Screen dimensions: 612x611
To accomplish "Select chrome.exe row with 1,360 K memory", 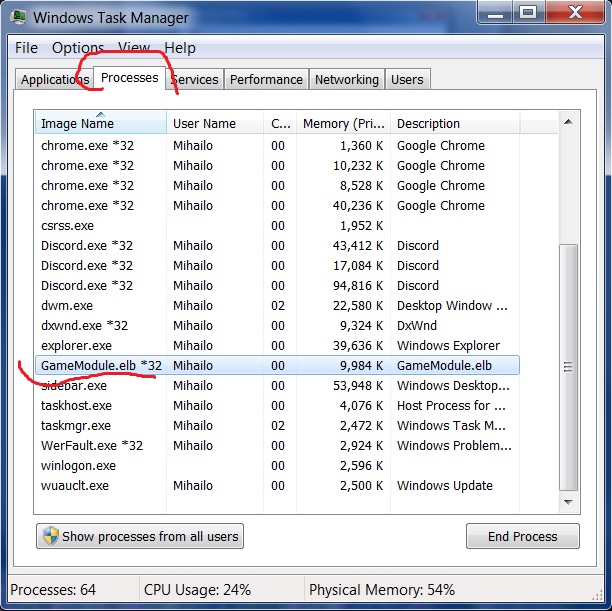I will [277, 146].
